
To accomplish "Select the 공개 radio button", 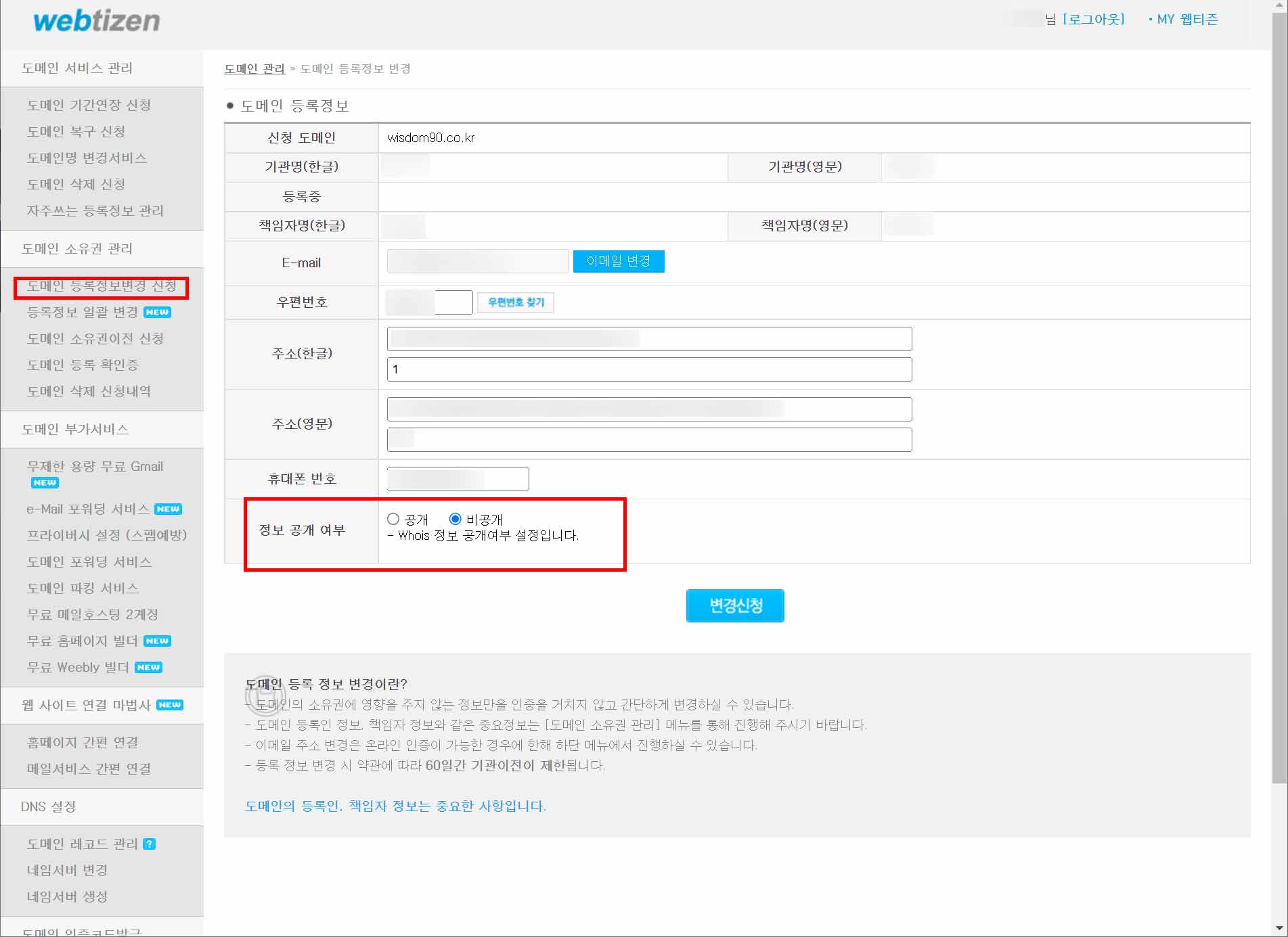I will 393,519.
